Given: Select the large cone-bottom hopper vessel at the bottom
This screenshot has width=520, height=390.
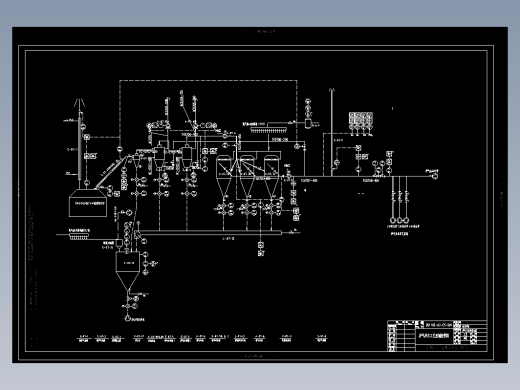Looking at the screenshot, I should pyautogui.click(x=128, y=271).
